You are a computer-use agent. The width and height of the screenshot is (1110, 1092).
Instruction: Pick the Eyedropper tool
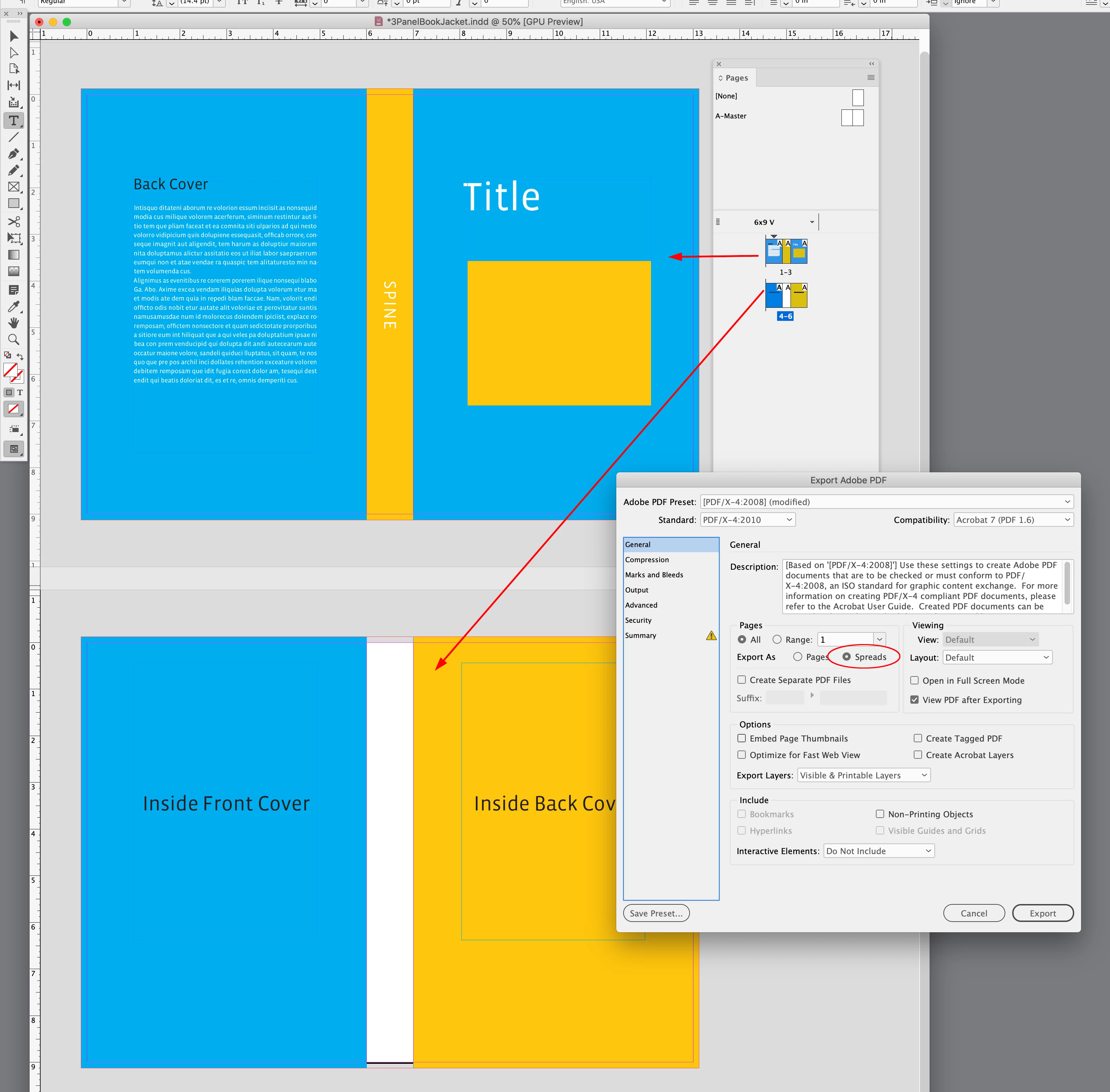[x=14, y=306]
